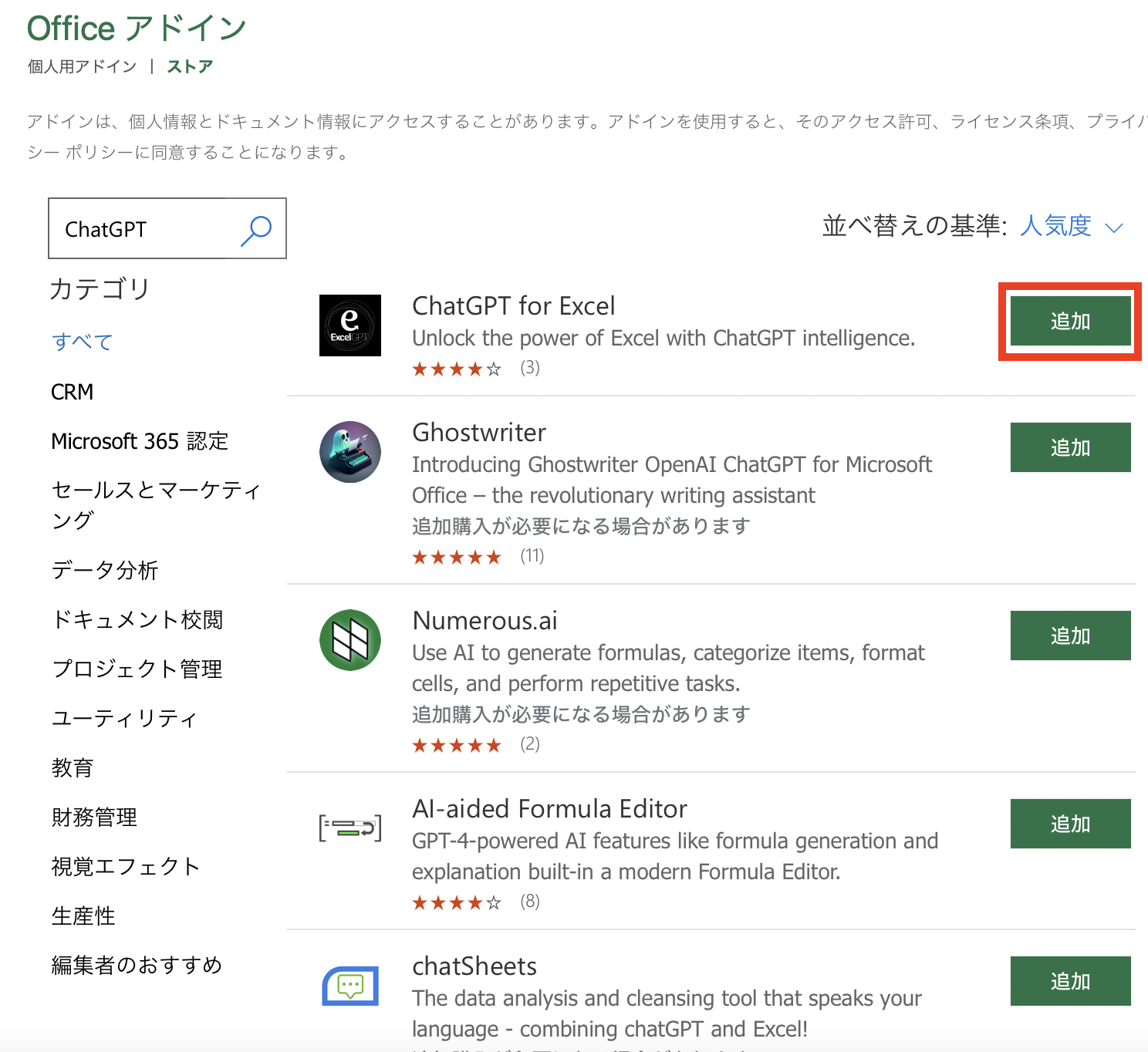This screenshot has width=1148, height=1052.
Task: Open the ChatGPT for Excel add-in icon
Action: pyautogui.click(x=350, y=325)
